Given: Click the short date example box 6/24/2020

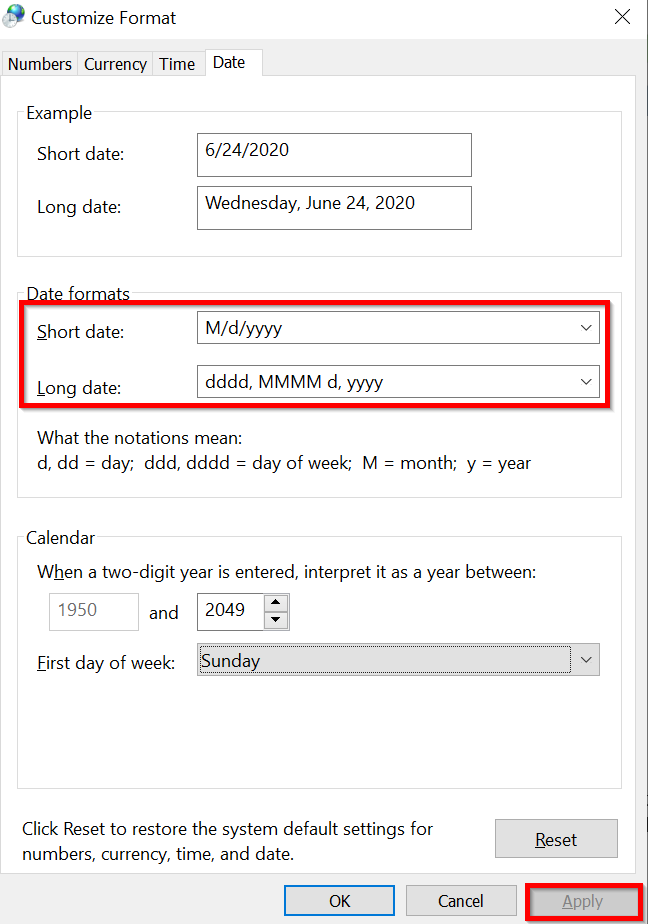Looking at the screenshot, I should tap(334, 154).
